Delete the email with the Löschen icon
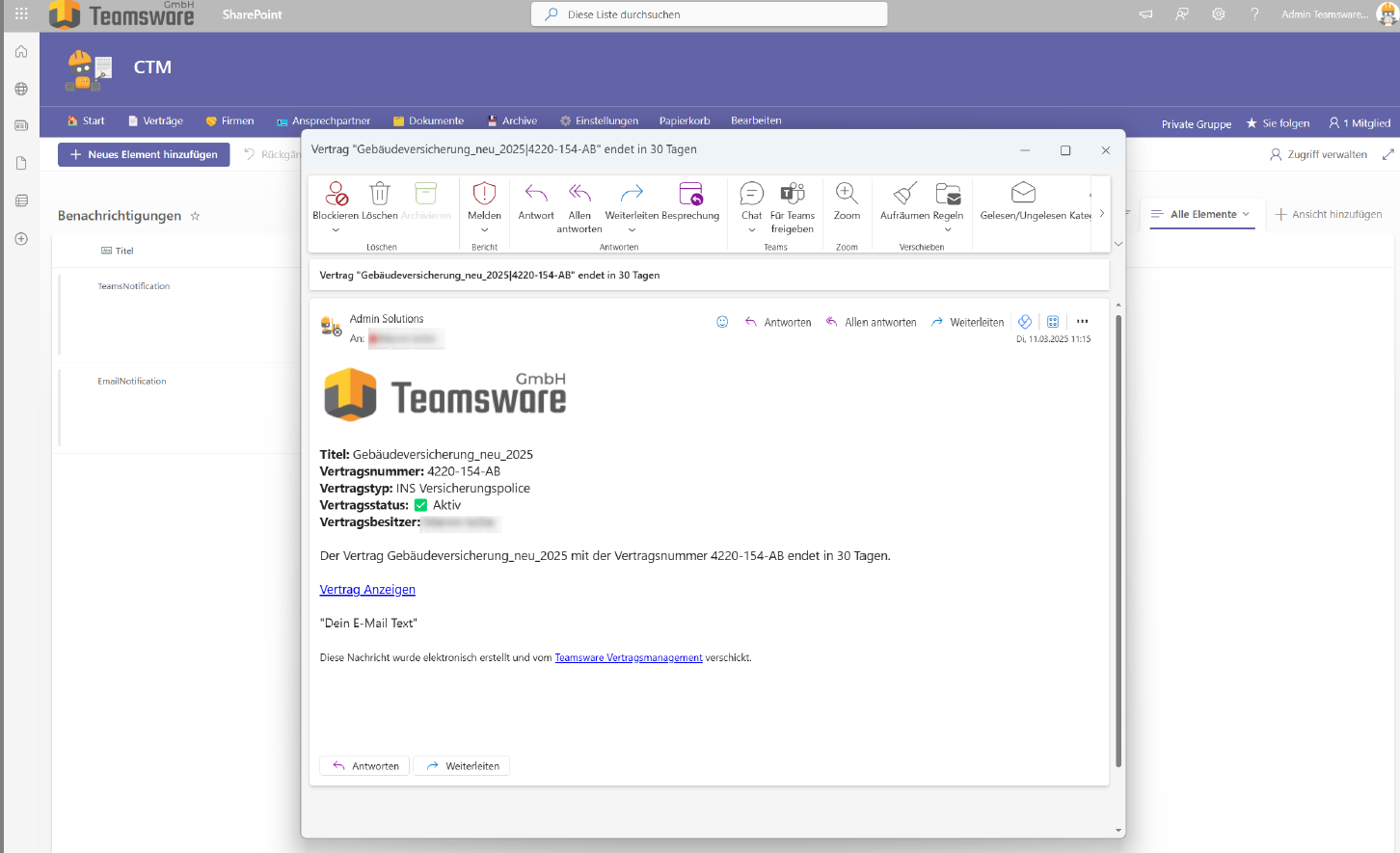The height and width of the screenshot is (853, 1400). [380, 195]
